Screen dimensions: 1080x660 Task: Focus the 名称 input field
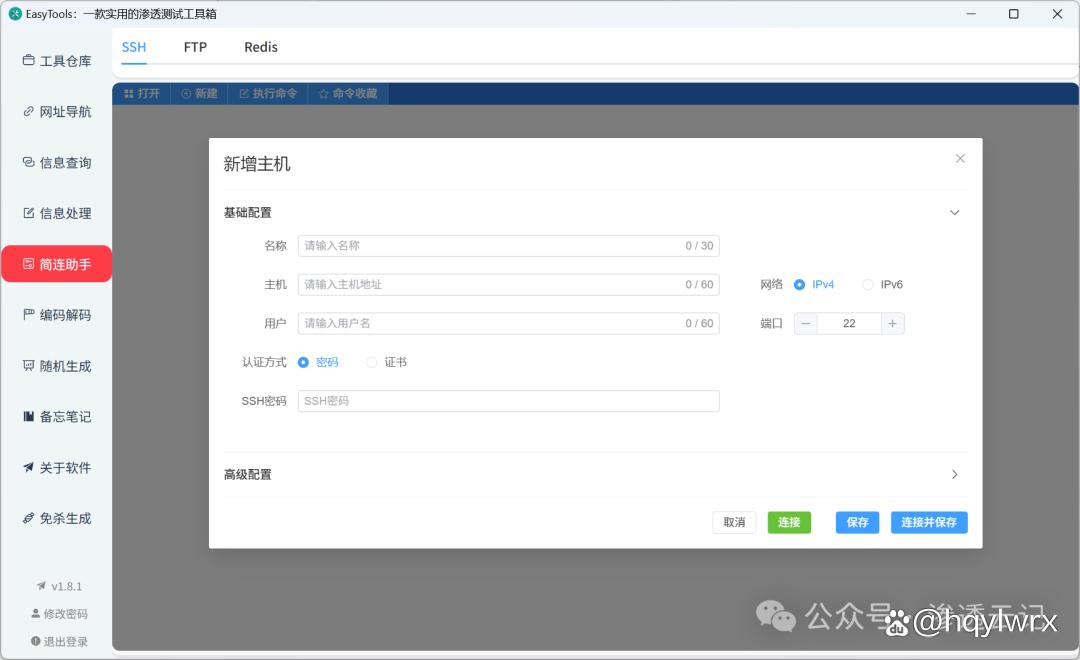pos(508,246)
